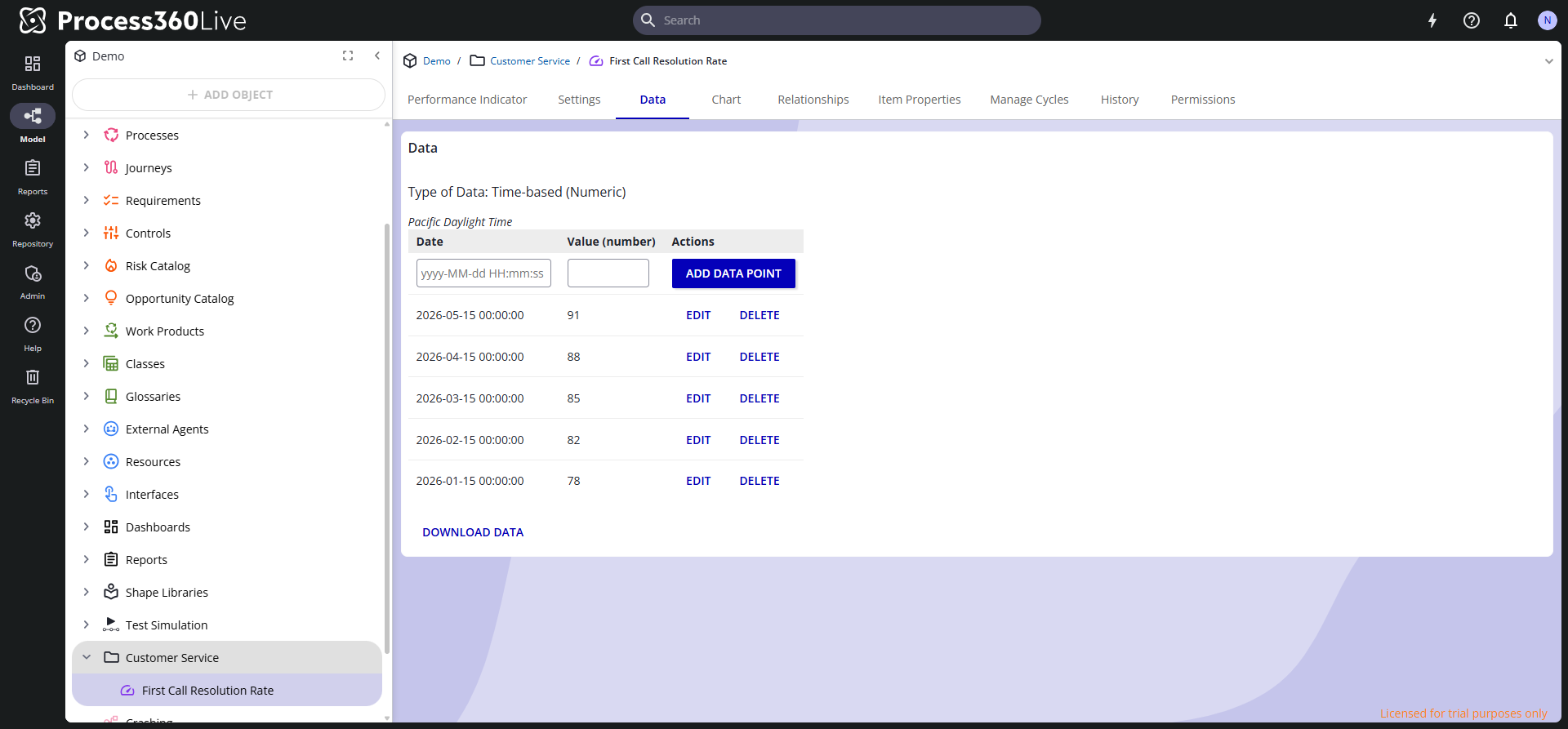Expand the Dashboards tree node
Screen dimensions: 1568x729
pyautogui.click(x=87, y=527)
